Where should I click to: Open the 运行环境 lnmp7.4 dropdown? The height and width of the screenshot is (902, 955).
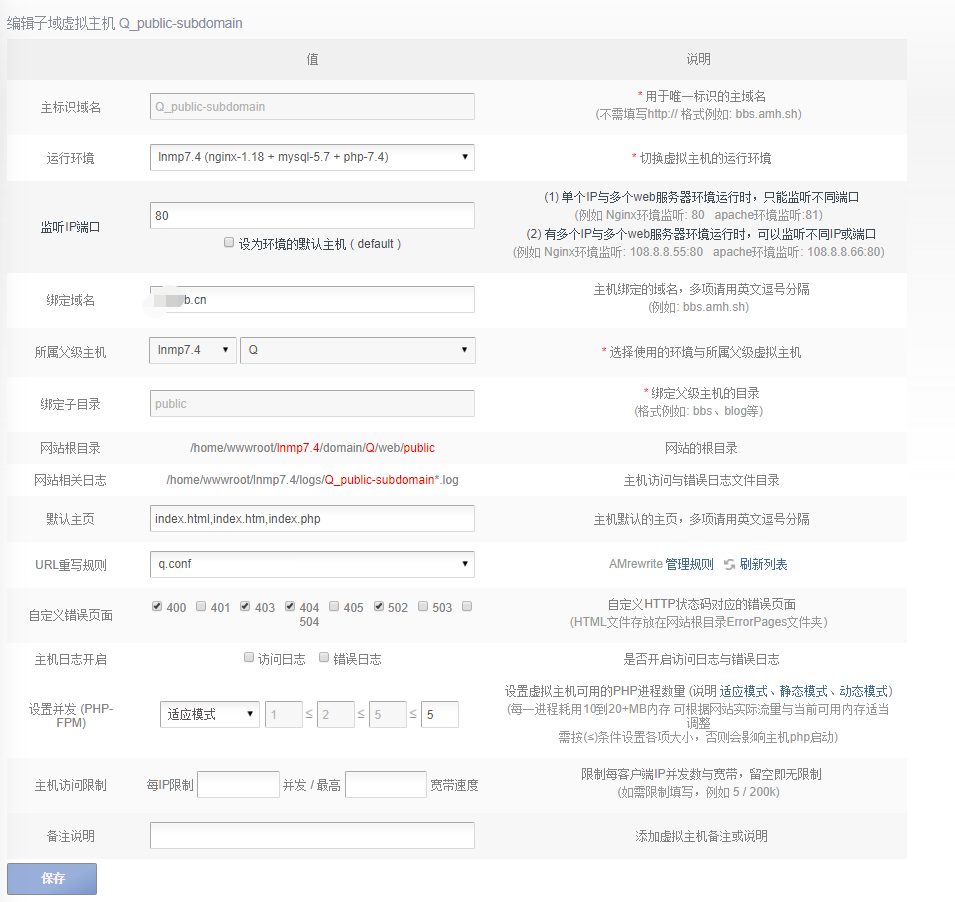coord(312,157)
